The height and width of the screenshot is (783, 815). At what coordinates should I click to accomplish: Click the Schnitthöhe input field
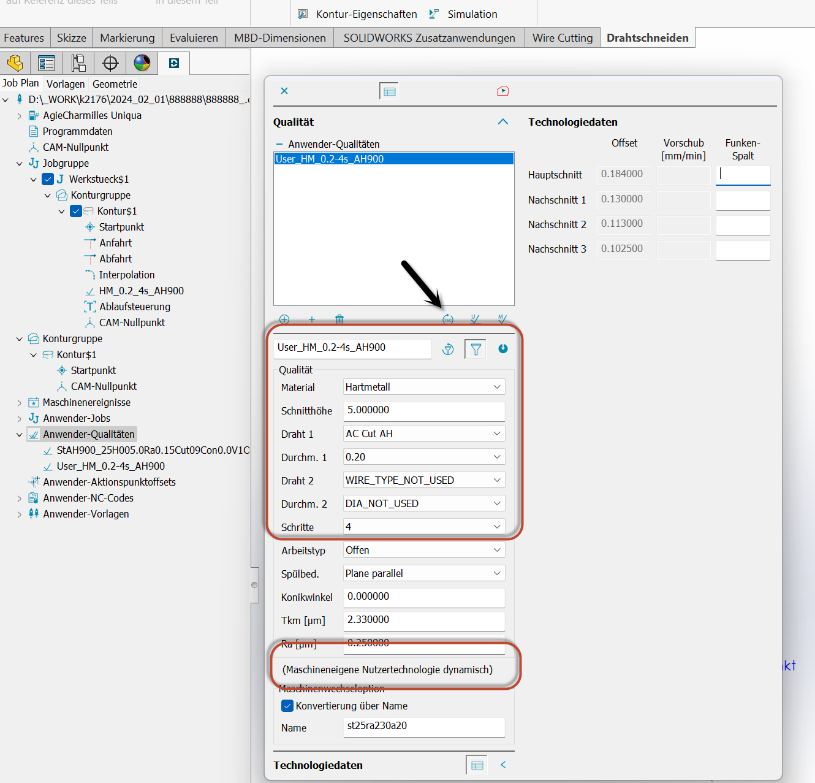point(422,410)
